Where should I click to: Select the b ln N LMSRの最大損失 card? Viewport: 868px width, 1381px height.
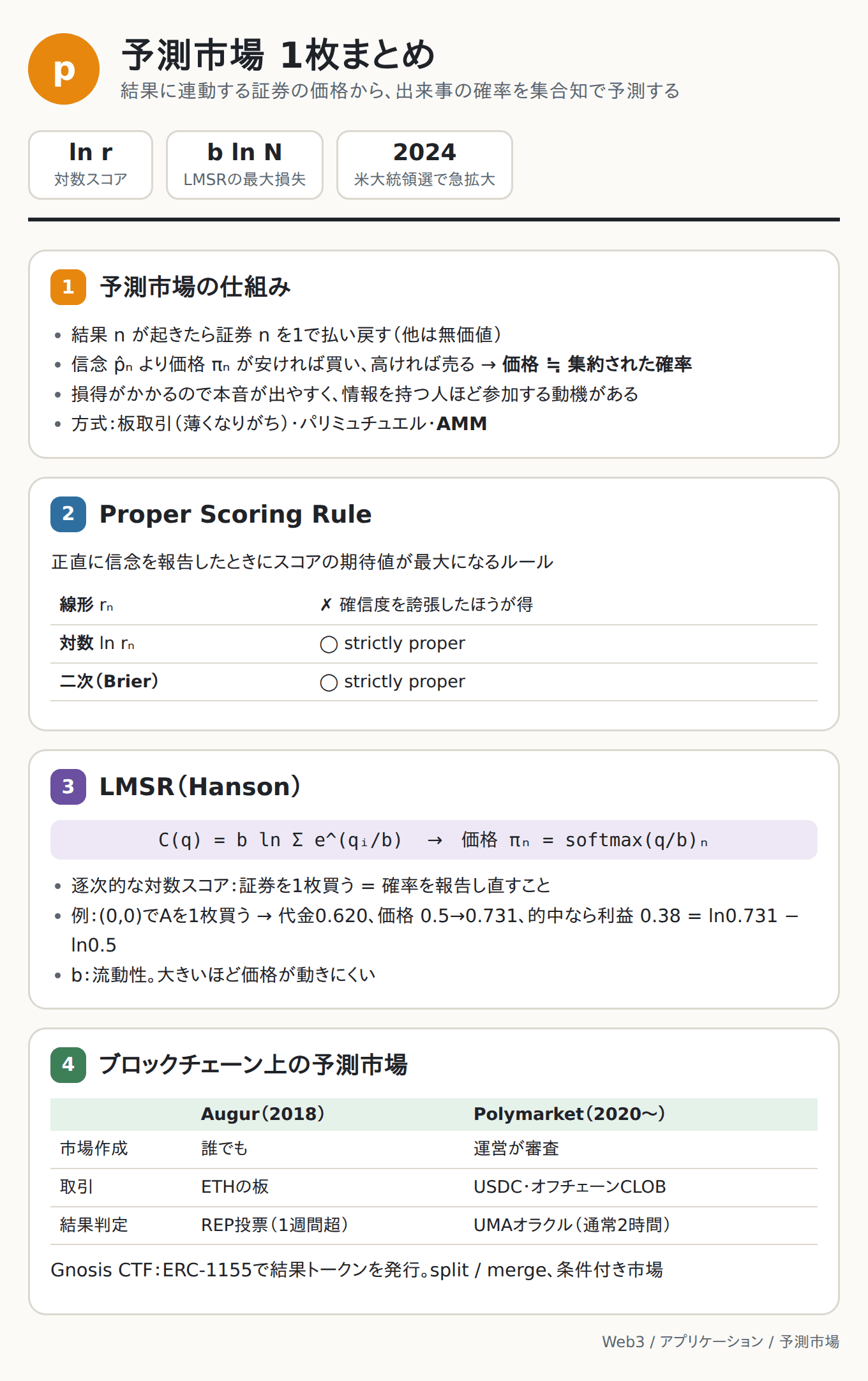(244, 165)
